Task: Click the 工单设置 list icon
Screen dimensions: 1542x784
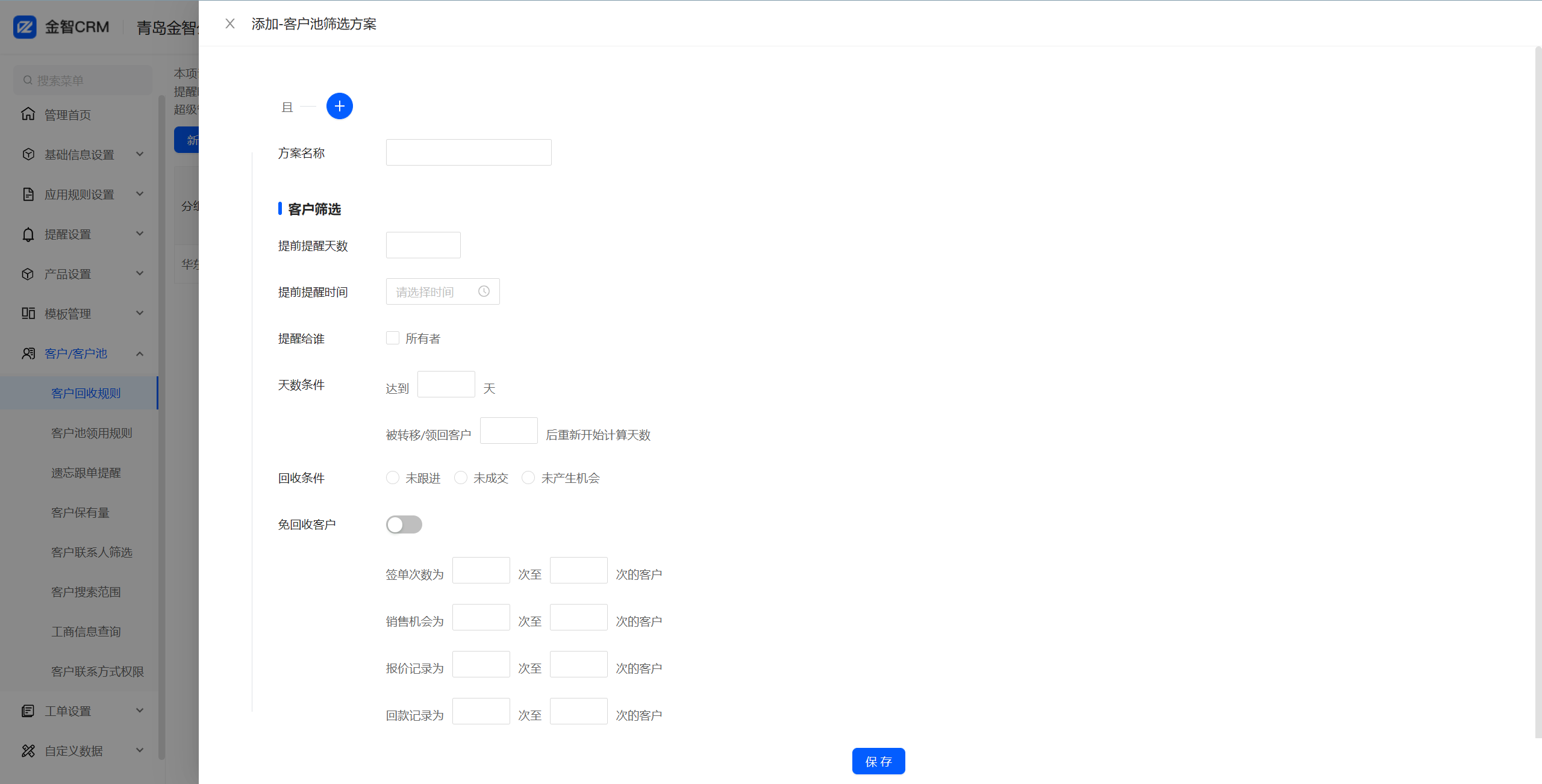Action: point(28,711)
